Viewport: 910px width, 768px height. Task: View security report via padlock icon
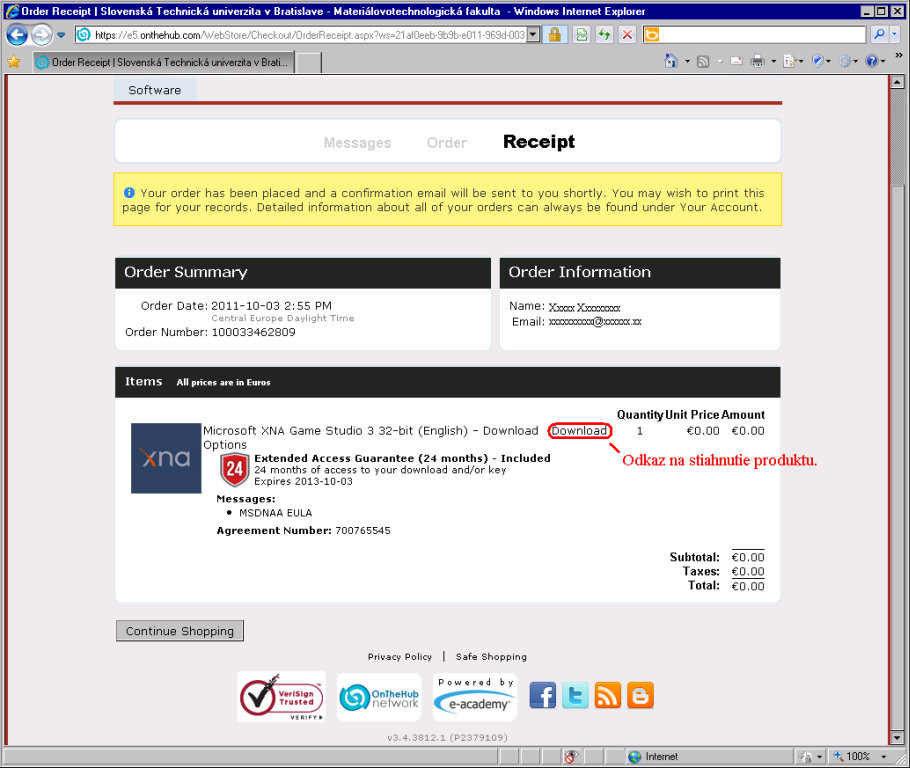555,35
